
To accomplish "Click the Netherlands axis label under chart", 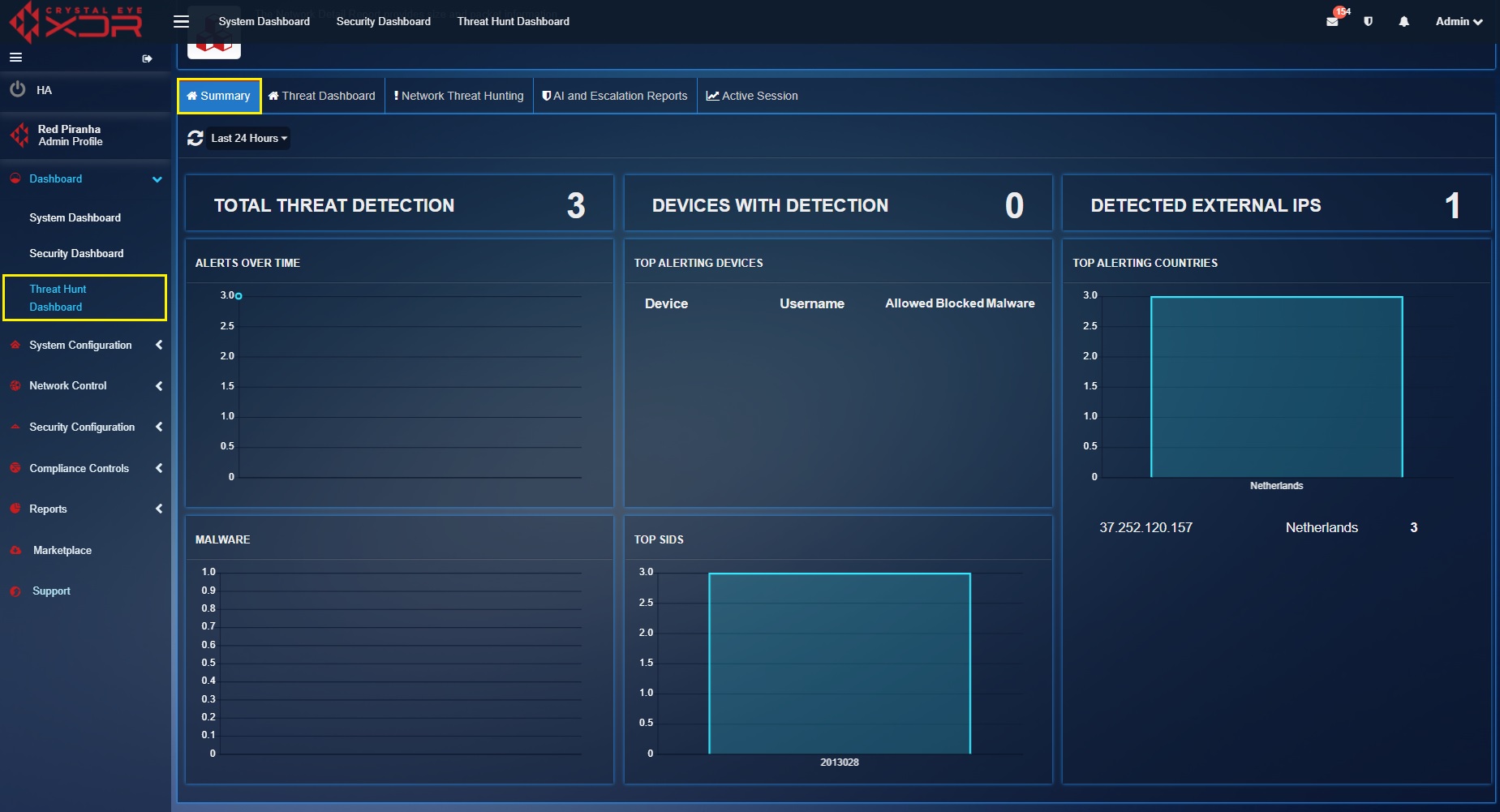I will (x=1276, y=486).
